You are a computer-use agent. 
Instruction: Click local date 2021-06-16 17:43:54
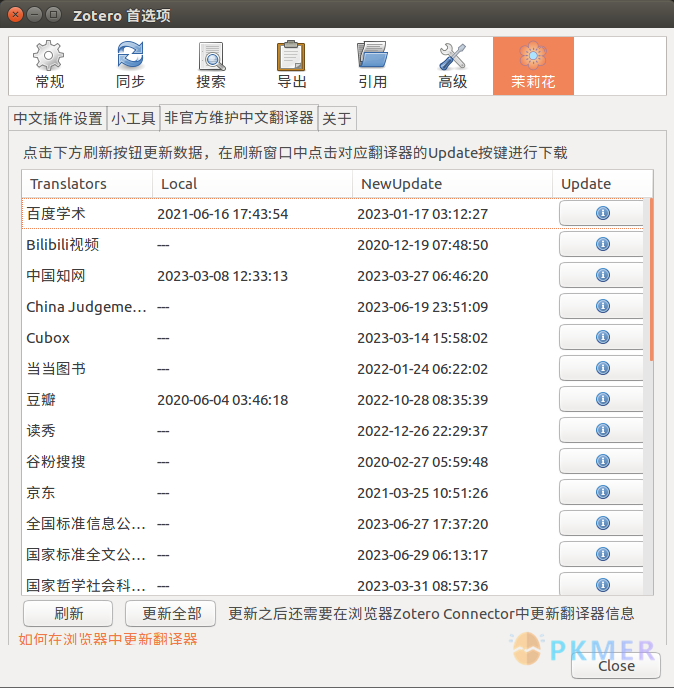pos(222,214)
